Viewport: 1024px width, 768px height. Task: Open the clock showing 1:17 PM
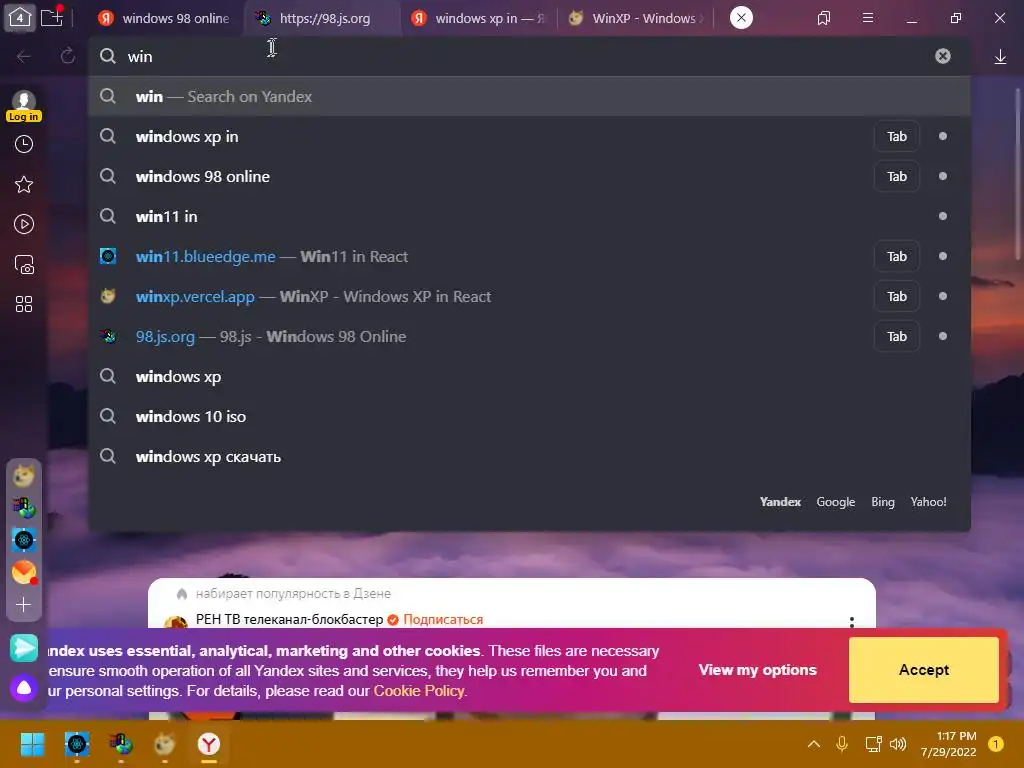pyautogui.click(x=948, y=744)
